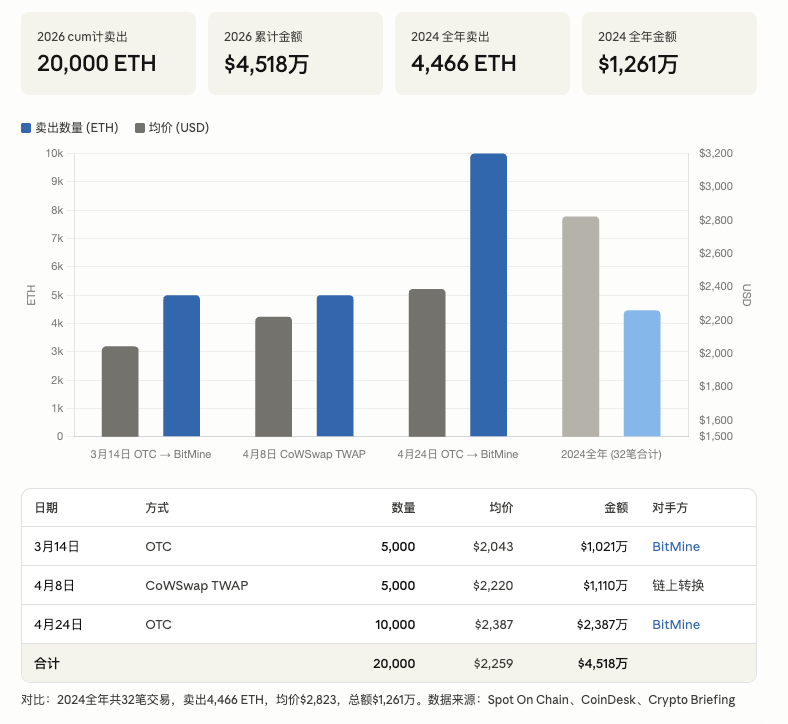Select the 2024 全年卖出 summary card
This screenshot has height=724, width=788.
pos(482,54)
